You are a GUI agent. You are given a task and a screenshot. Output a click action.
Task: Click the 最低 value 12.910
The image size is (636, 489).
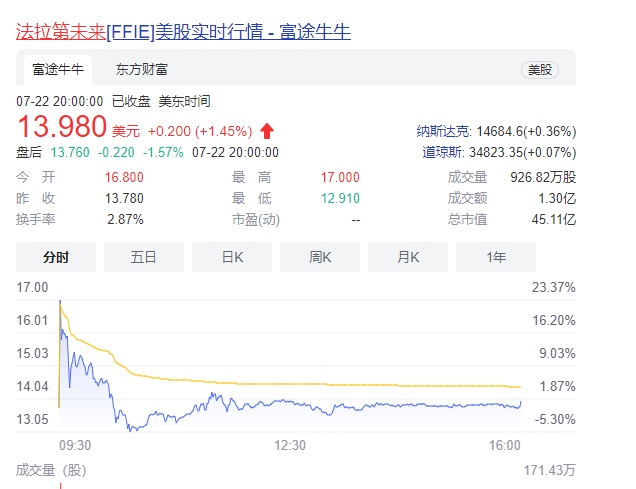(x=340, y=198)
